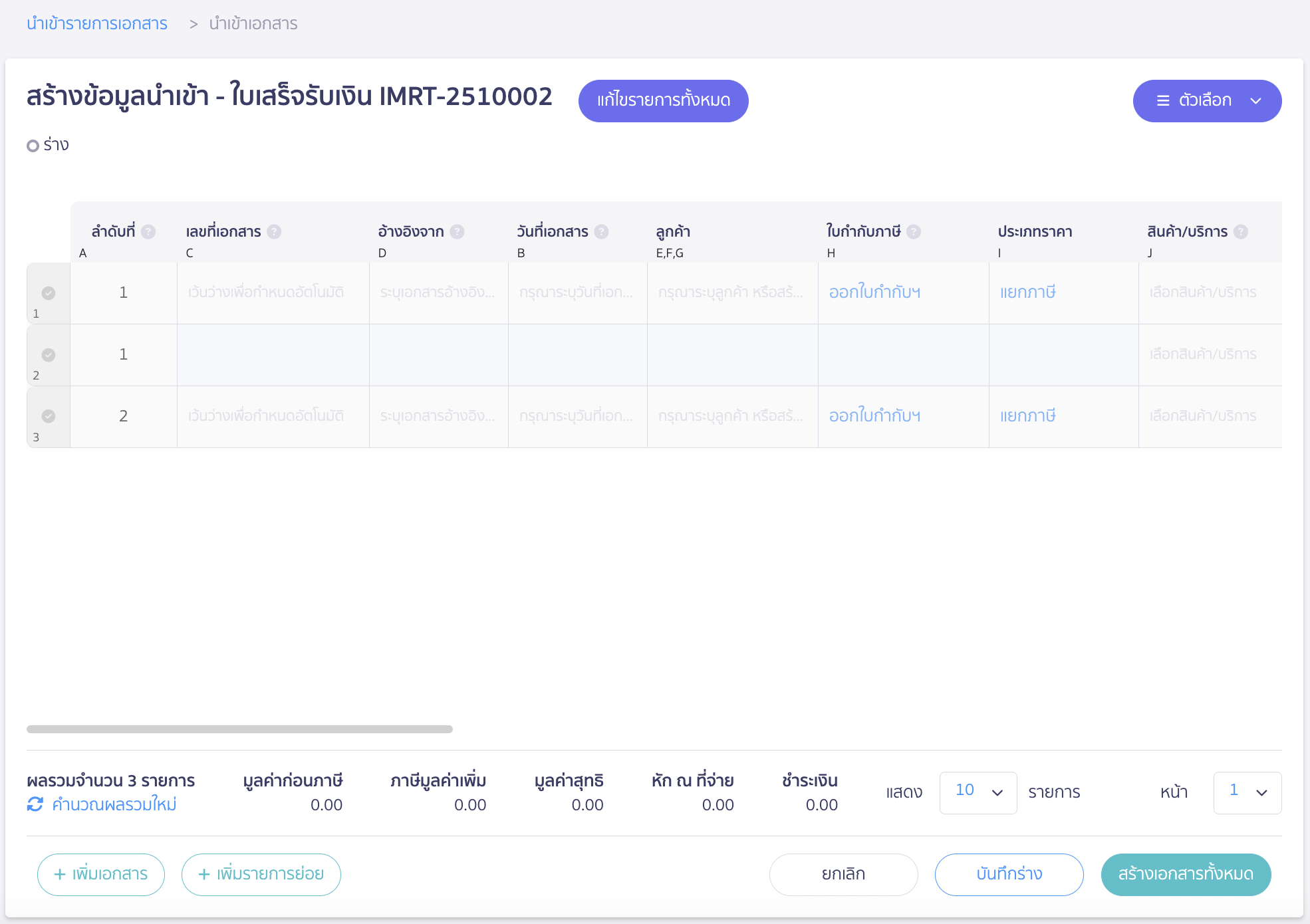This screenshot has height=924, width=1310.
Task: Click the hamburger icon inside ตัวเลือก button
Action: (1162, 100)
